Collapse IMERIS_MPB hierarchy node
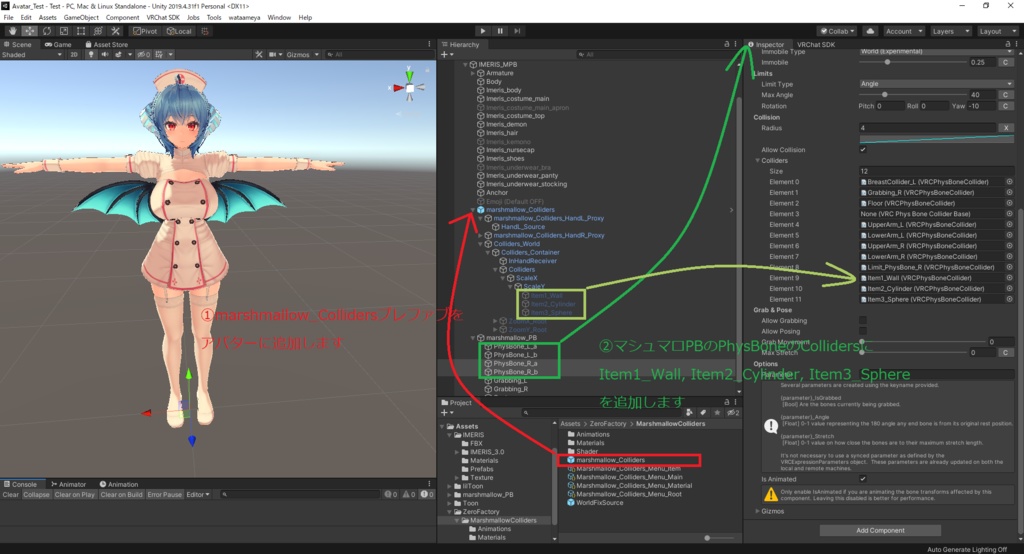 coord(466,65)
